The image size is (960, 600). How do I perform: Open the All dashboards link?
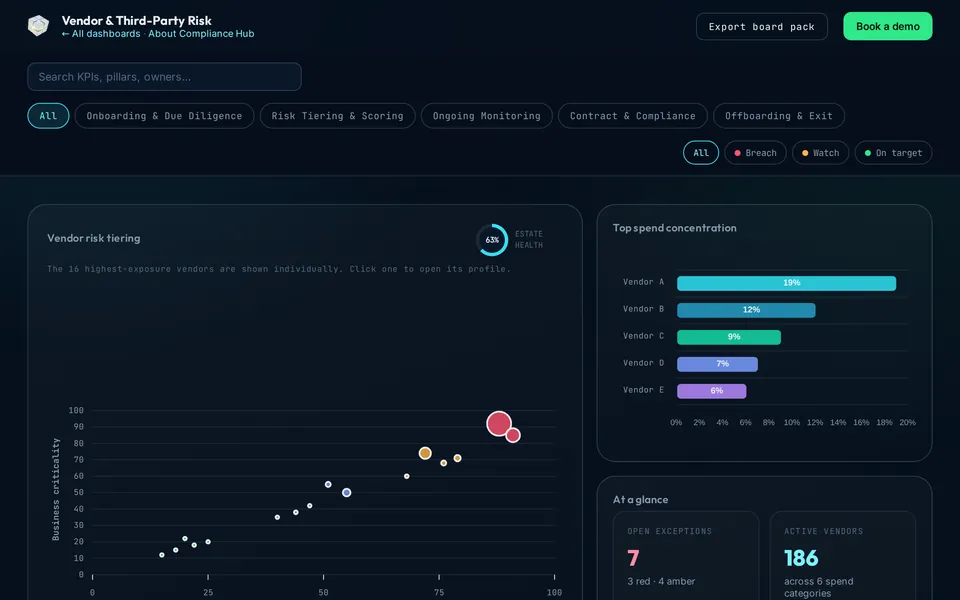(101, 34)
